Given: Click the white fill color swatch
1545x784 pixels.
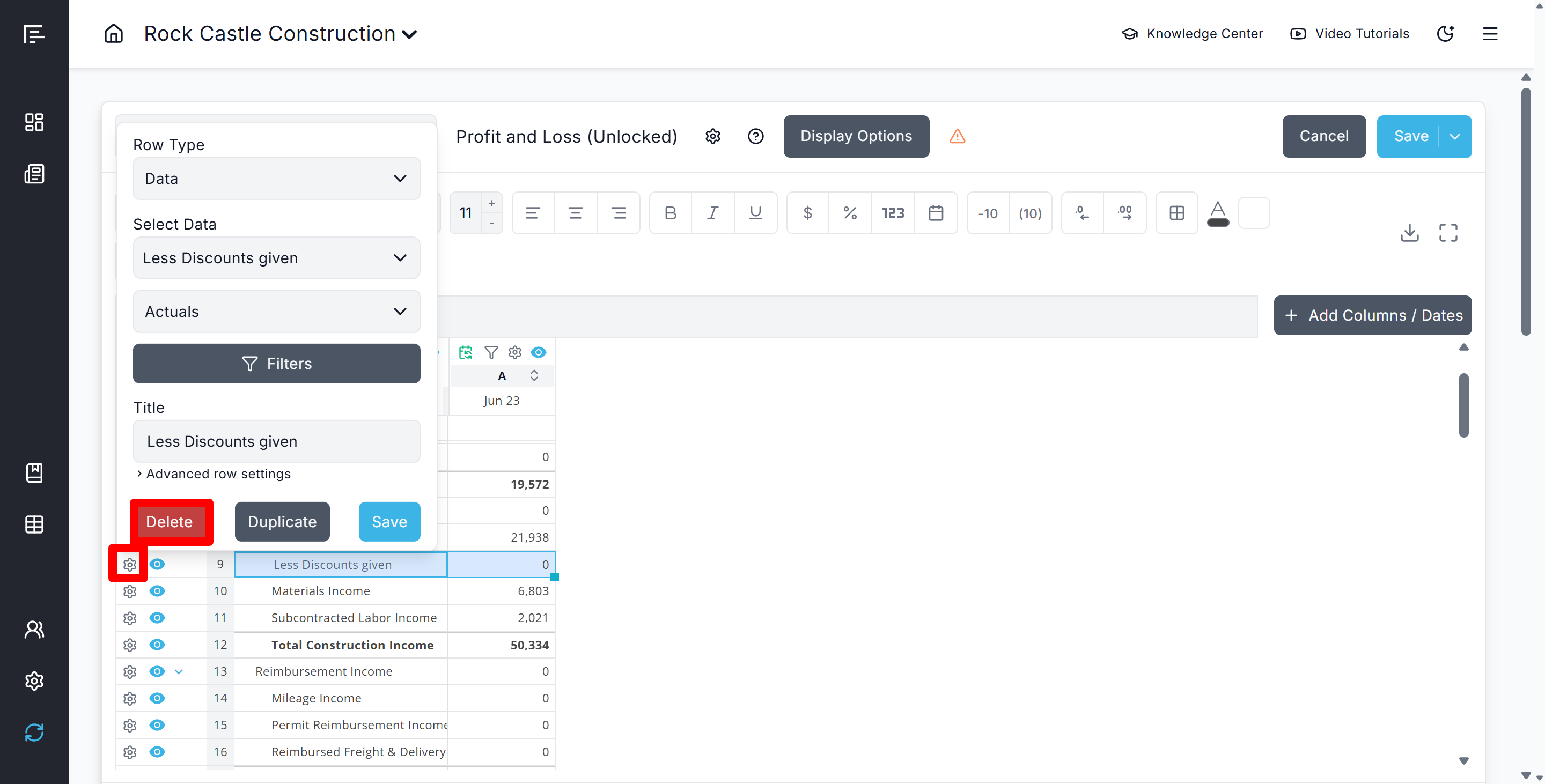Looking at the screenshot, I should tap(1254, 213).
